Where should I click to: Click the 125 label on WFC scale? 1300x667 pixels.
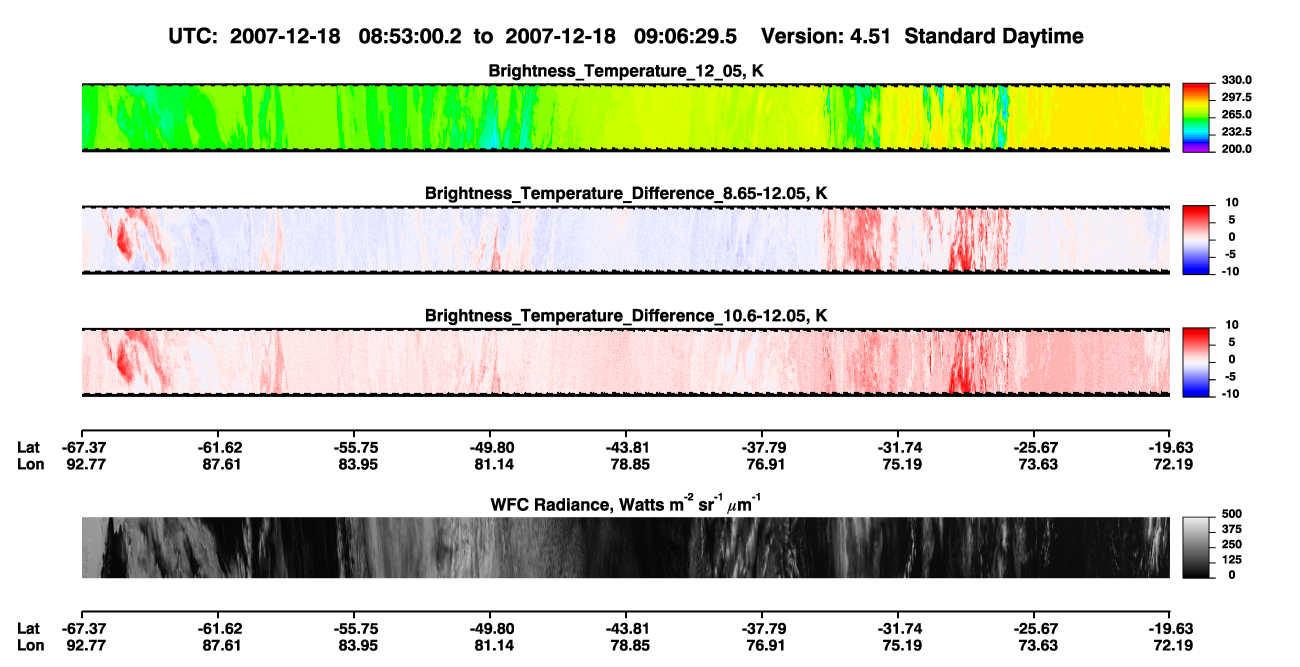(x=1230, y=559)
